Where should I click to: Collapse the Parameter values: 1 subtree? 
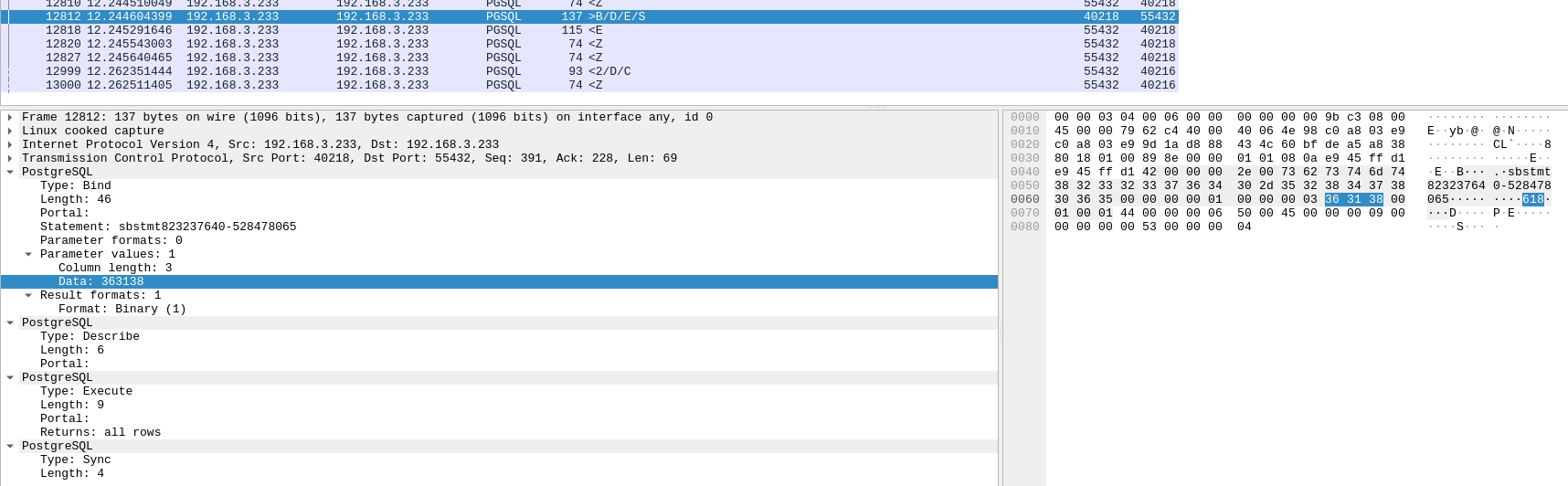(28, 254)
